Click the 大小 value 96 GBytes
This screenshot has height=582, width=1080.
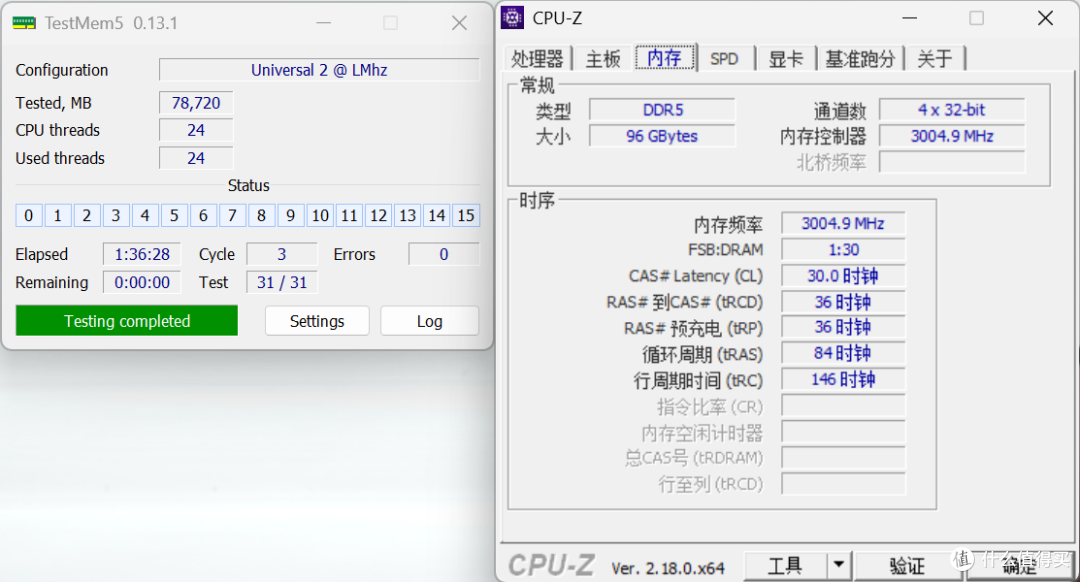pos(663,136)
